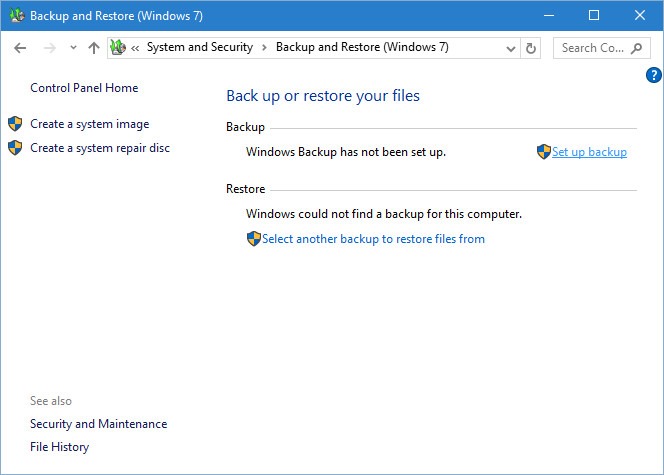Viewport: 664px width, 475px height.
Task: Click 'Windows Backup has not been set up.' text
Action: [x=346, y=152]
